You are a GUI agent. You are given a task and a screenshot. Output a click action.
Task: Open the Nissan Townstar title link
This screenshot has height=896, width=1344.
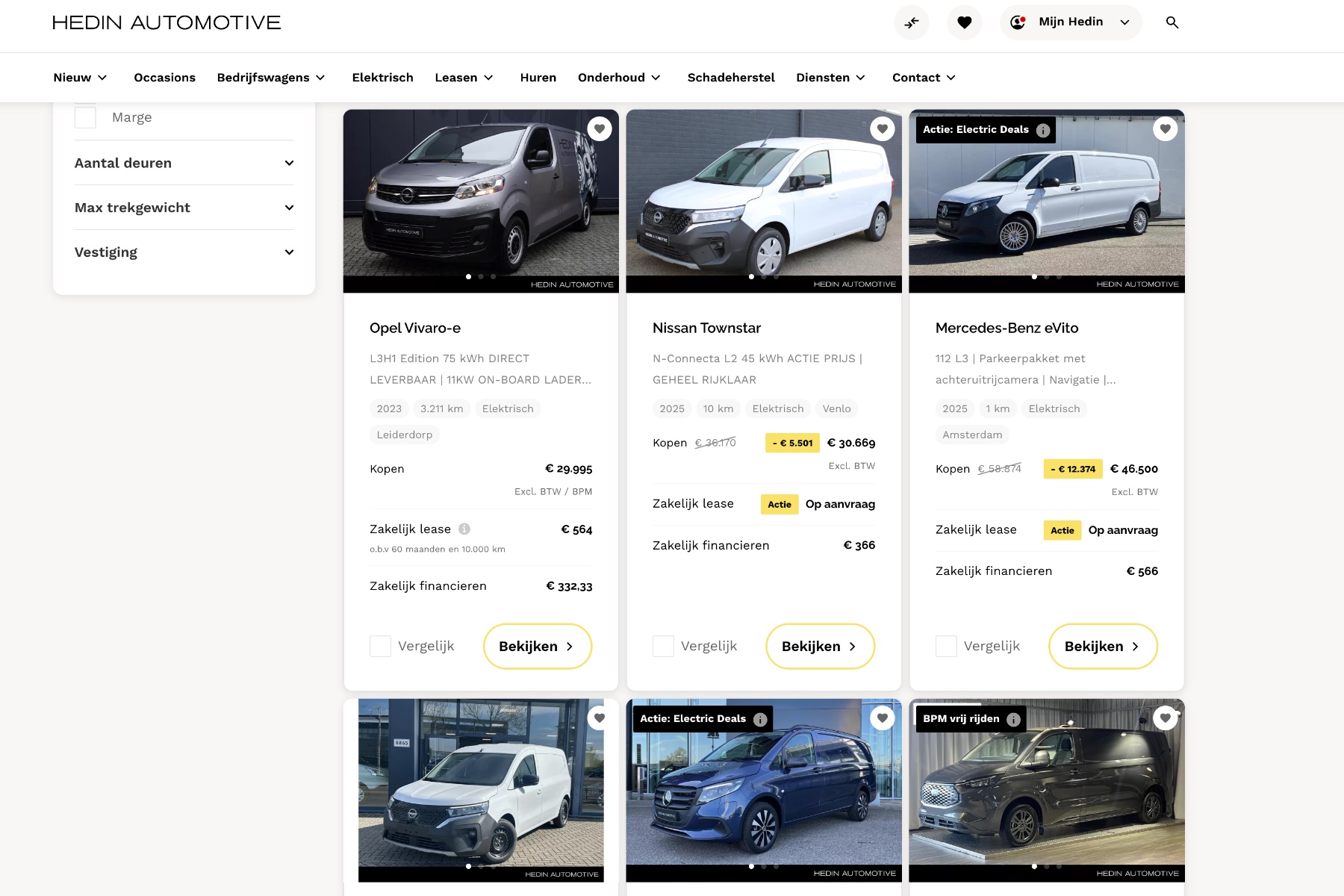(706, 328)
